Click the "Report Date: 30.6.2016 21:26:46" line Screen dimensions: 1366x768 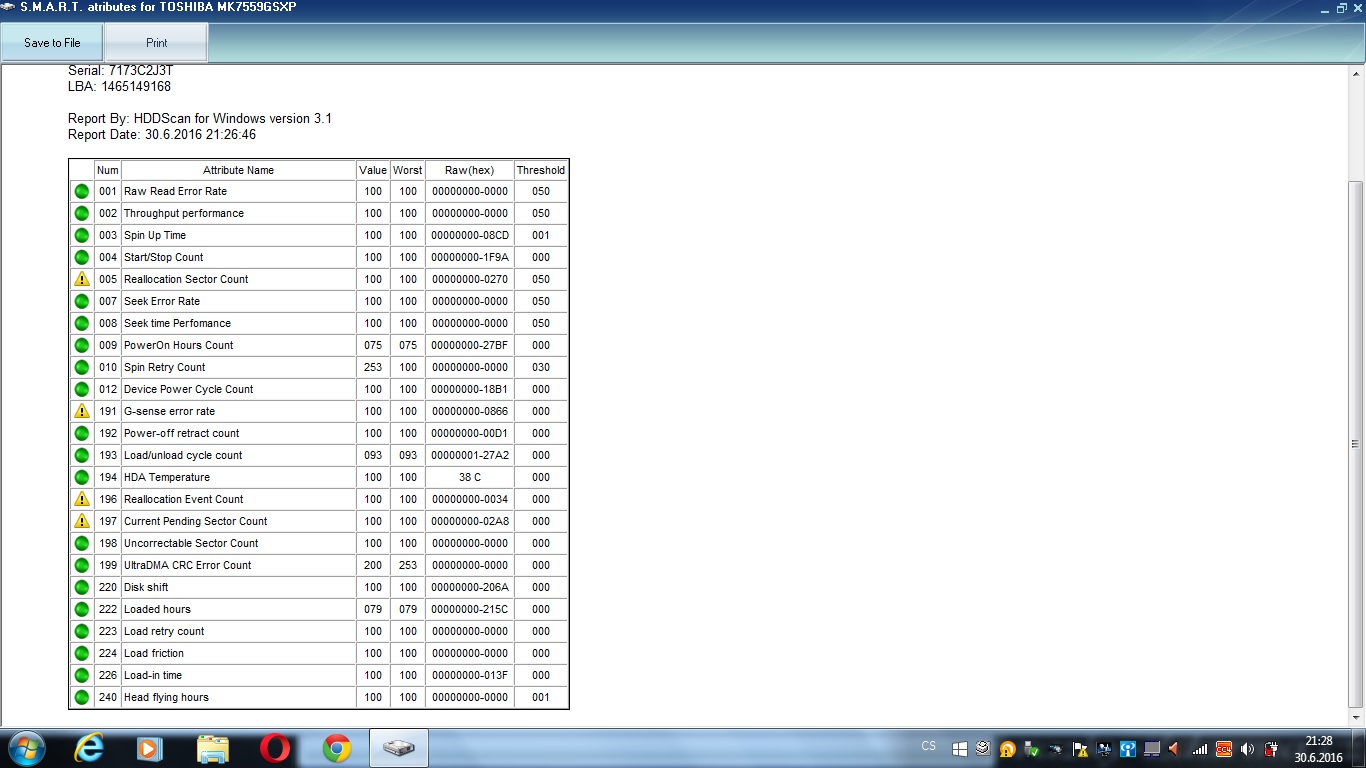tap(162, 134)
